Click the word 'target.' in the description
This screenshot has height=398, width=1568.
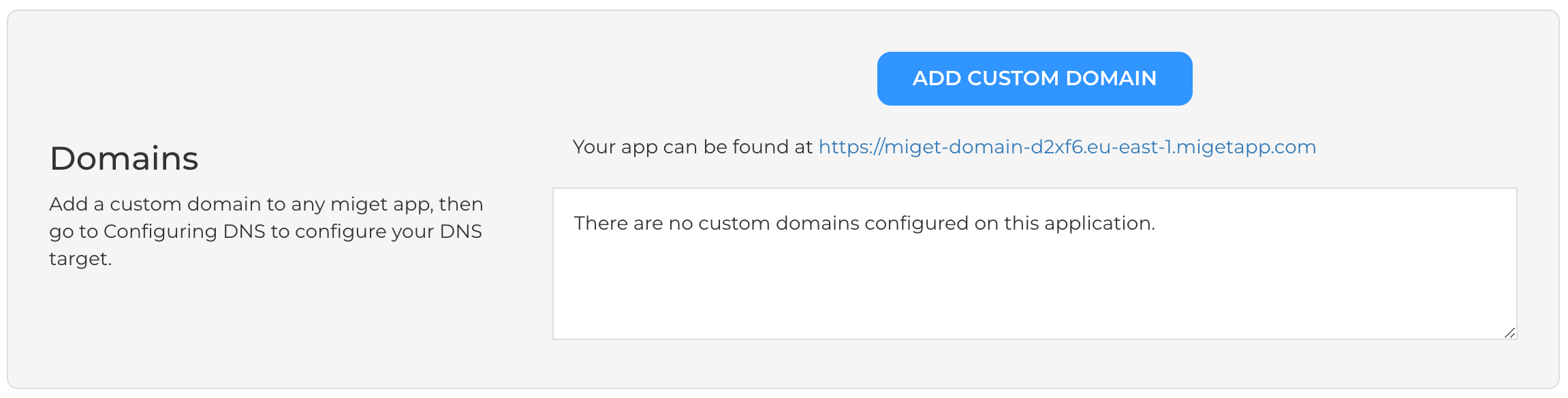point(80,259)
